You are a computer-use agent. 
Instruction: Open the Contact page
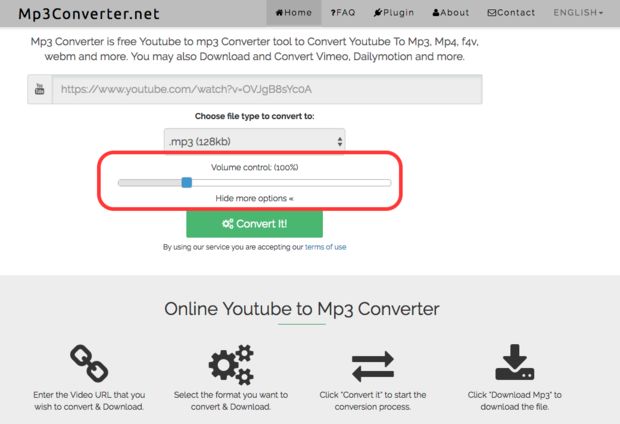click(x=511, y=13)
